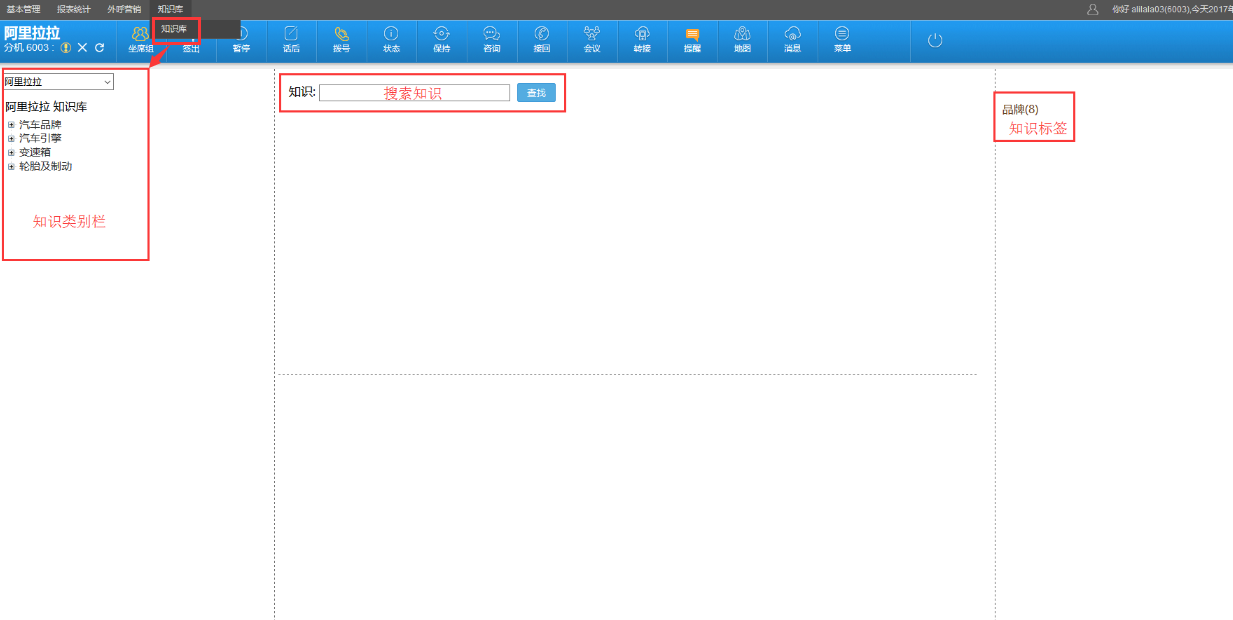Viewport: 1233px width, 620px height.
Task: Select 知识库 in the dropdown submenu
Action: [x=175, y=29]
